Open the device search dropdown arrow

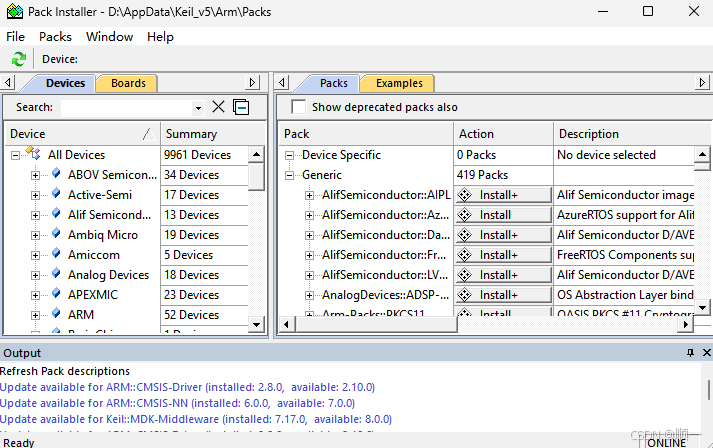point(198,108)
